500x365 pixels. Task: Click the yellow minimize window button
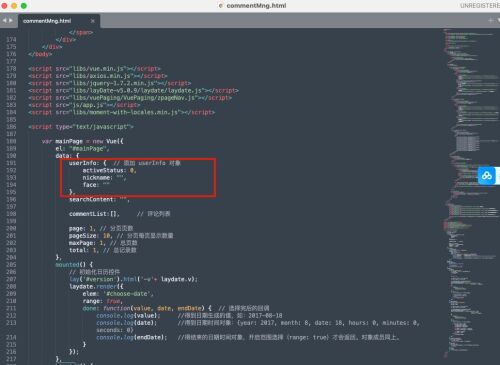click(x=14, y=6)
